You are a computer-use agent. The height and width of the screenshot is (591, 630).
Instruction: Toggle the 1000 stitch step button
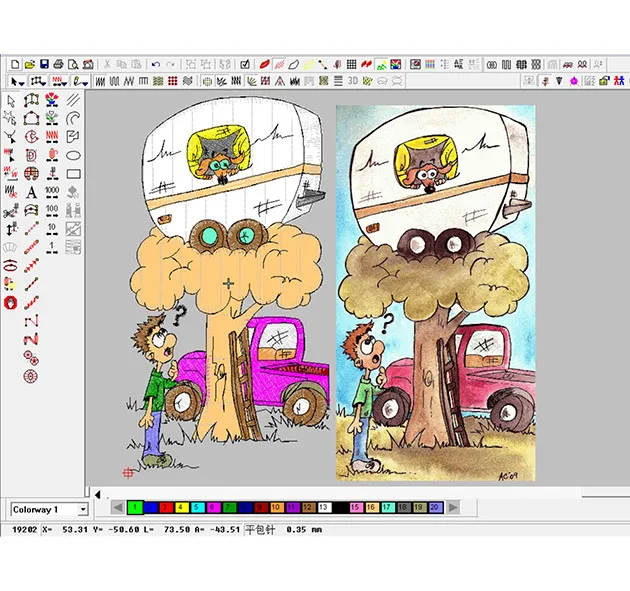click(x=52, y=192)
